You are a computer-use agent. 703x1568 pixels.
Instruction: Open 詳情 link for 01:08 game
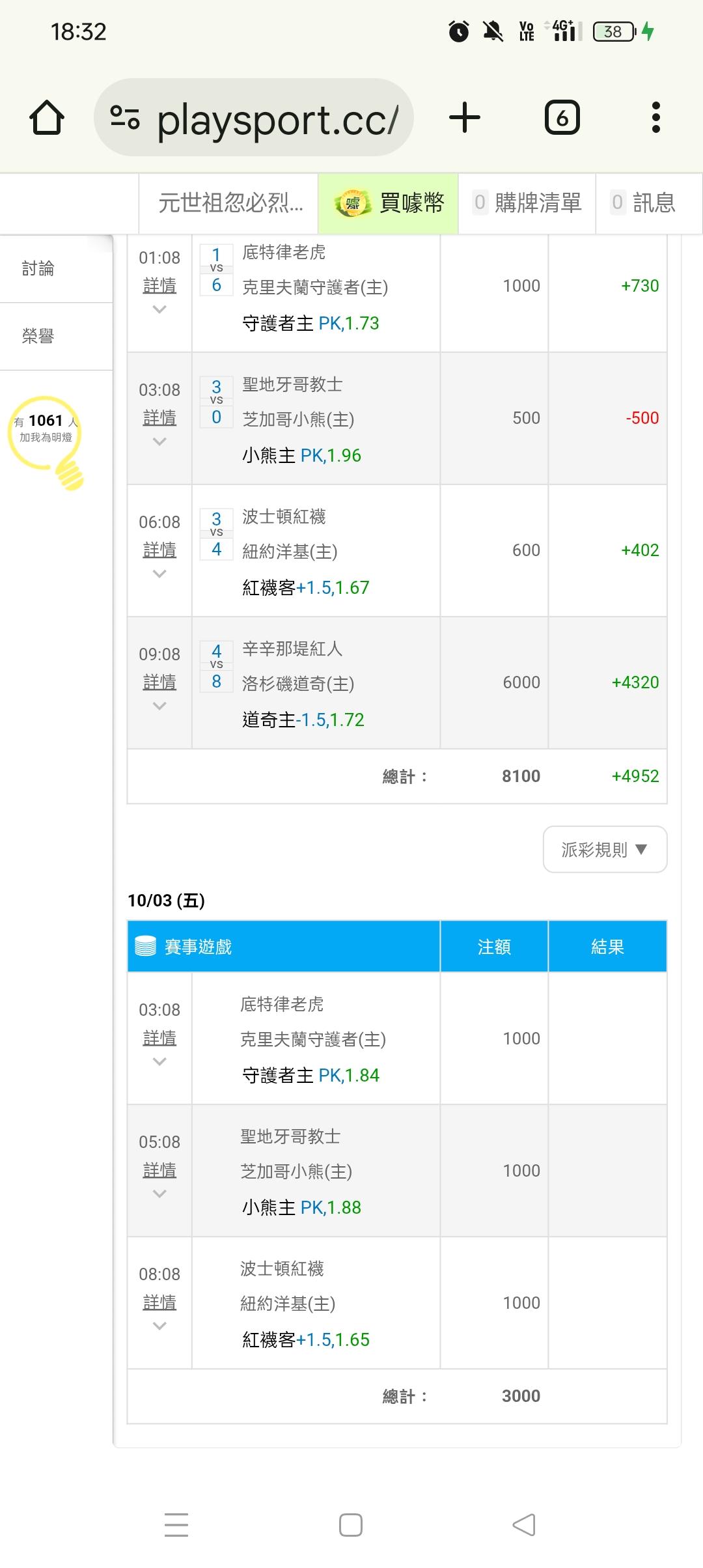159,285
